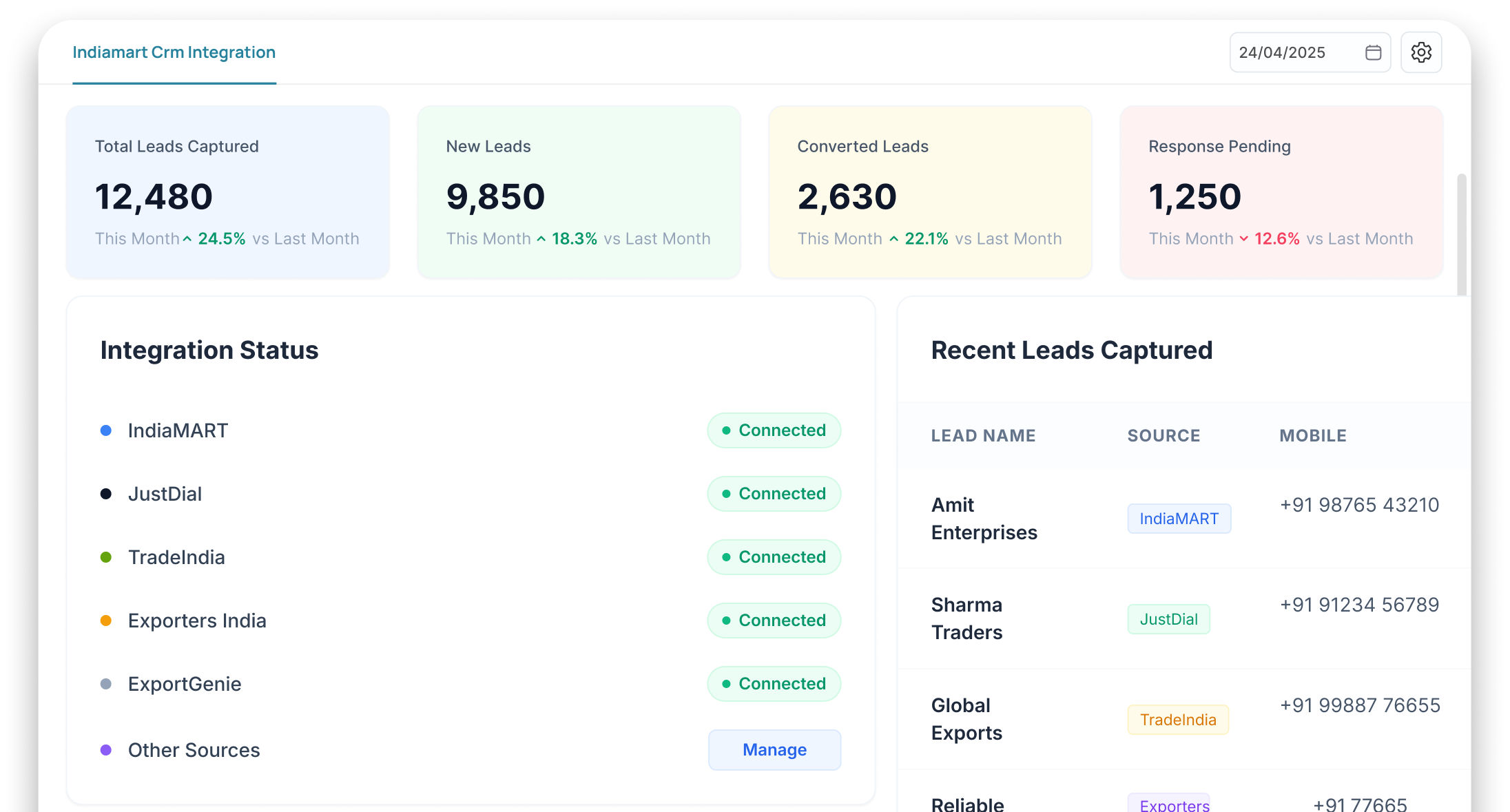Select the Indiamart Crm Integration tab
This screenshot has height=812, width=1510.
174,52
